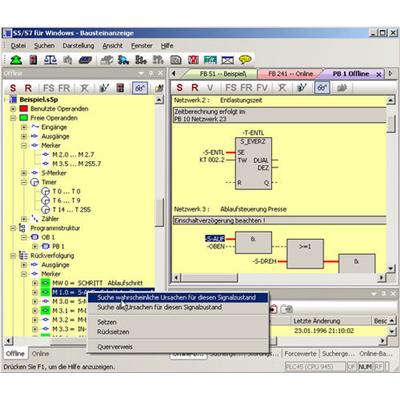Choose Suche wahrscheinliche Ursachen context entry
This screenshot has width=400, height=400.
(178, 298)
